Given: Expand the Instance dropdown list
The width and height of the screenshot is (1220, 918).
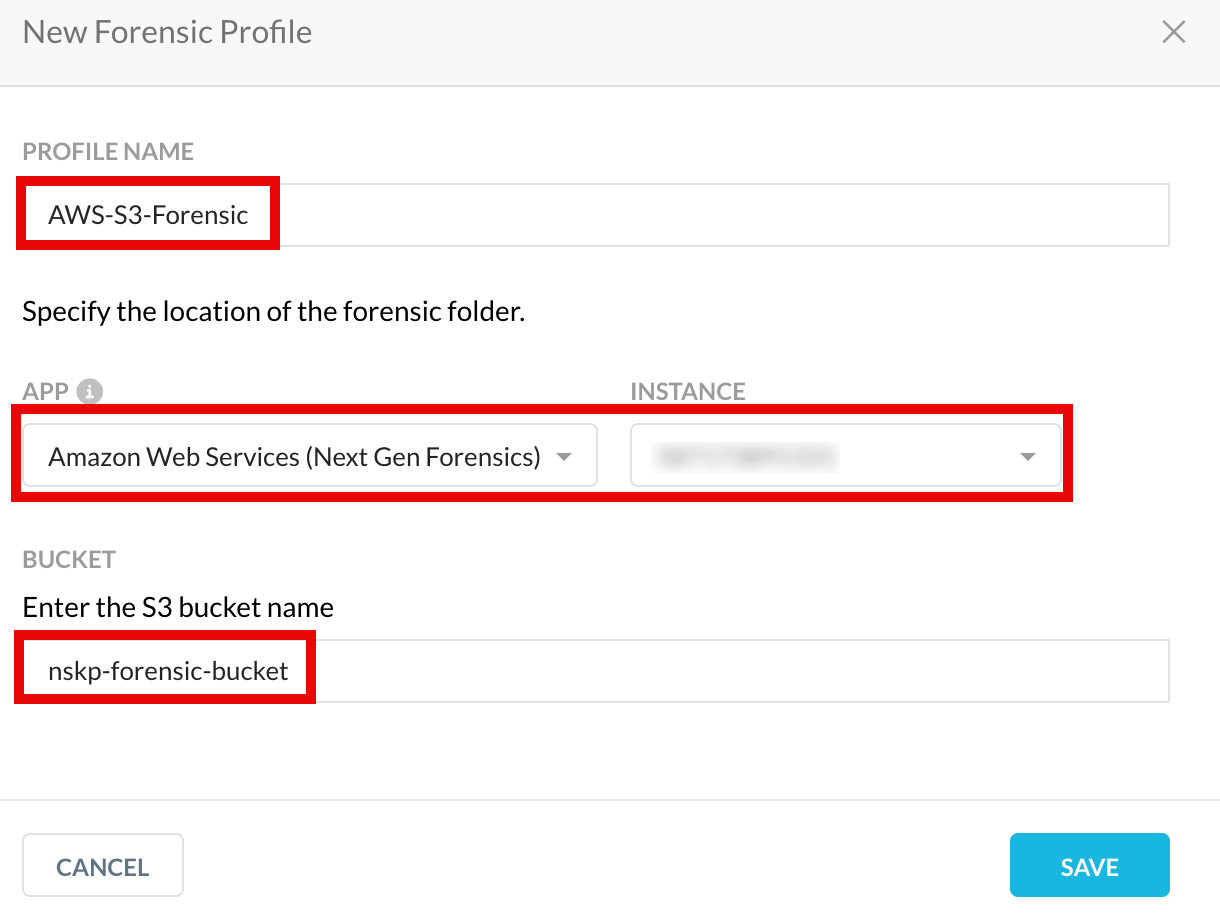Looking at the screenshot, I should (845, 456).
